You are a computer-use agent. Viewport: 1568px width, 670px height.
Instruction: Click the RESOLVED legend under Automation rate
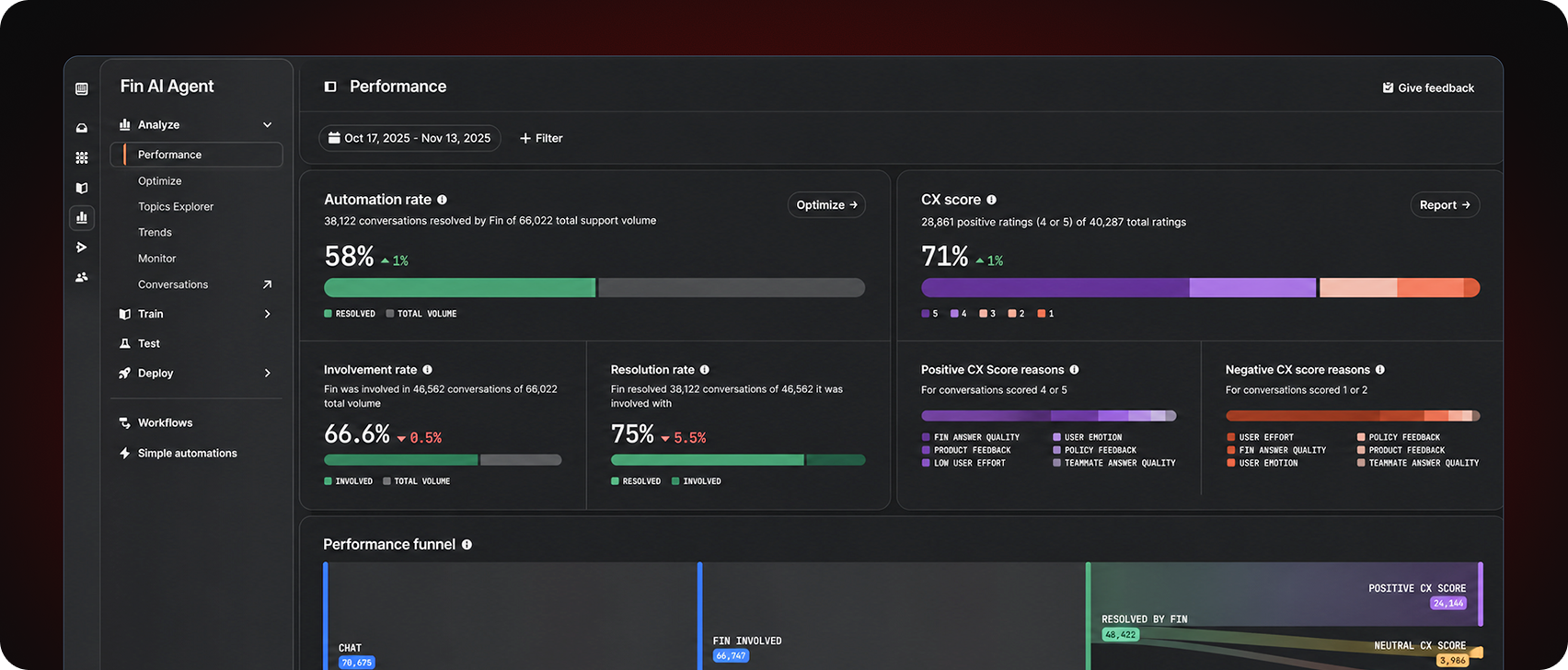350,314
